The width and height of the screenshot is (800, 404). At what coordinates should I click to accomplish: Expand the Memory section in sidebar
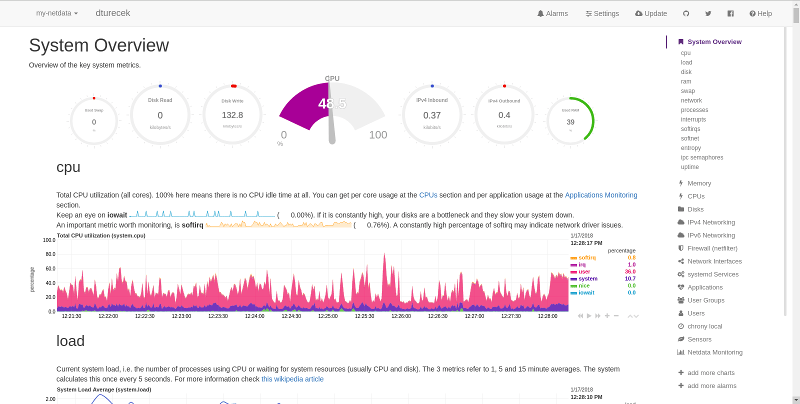(x=699, y=183)
